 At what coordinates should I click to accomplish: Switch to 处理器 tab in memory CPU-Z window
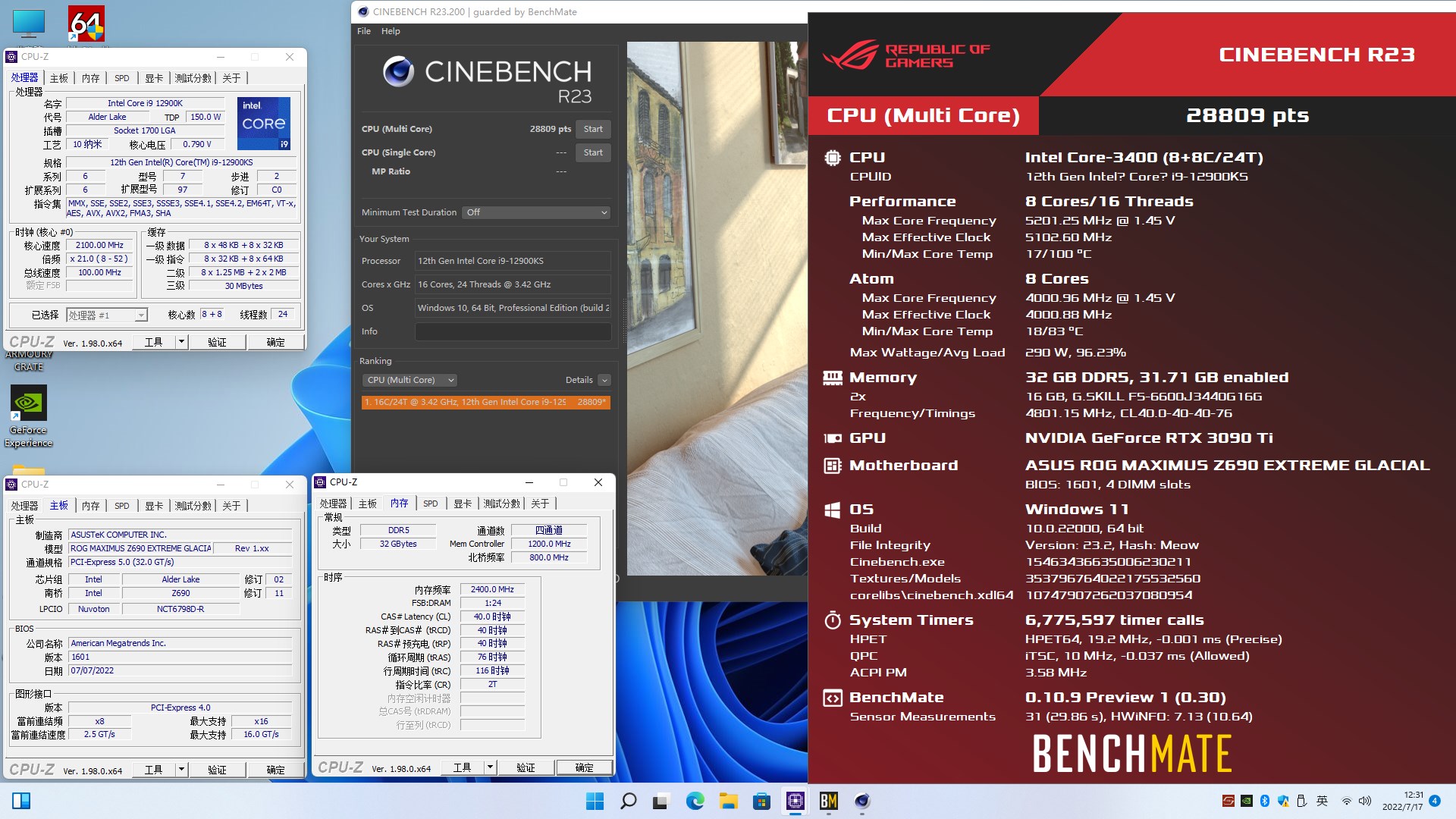click(x=333, y=504)
